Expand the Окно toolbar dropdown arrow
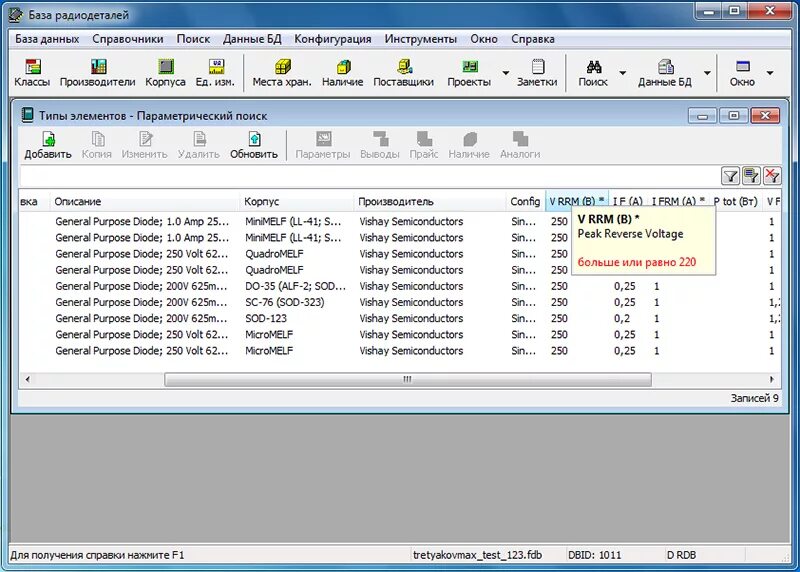800x572 pixels. coord(770,73)
